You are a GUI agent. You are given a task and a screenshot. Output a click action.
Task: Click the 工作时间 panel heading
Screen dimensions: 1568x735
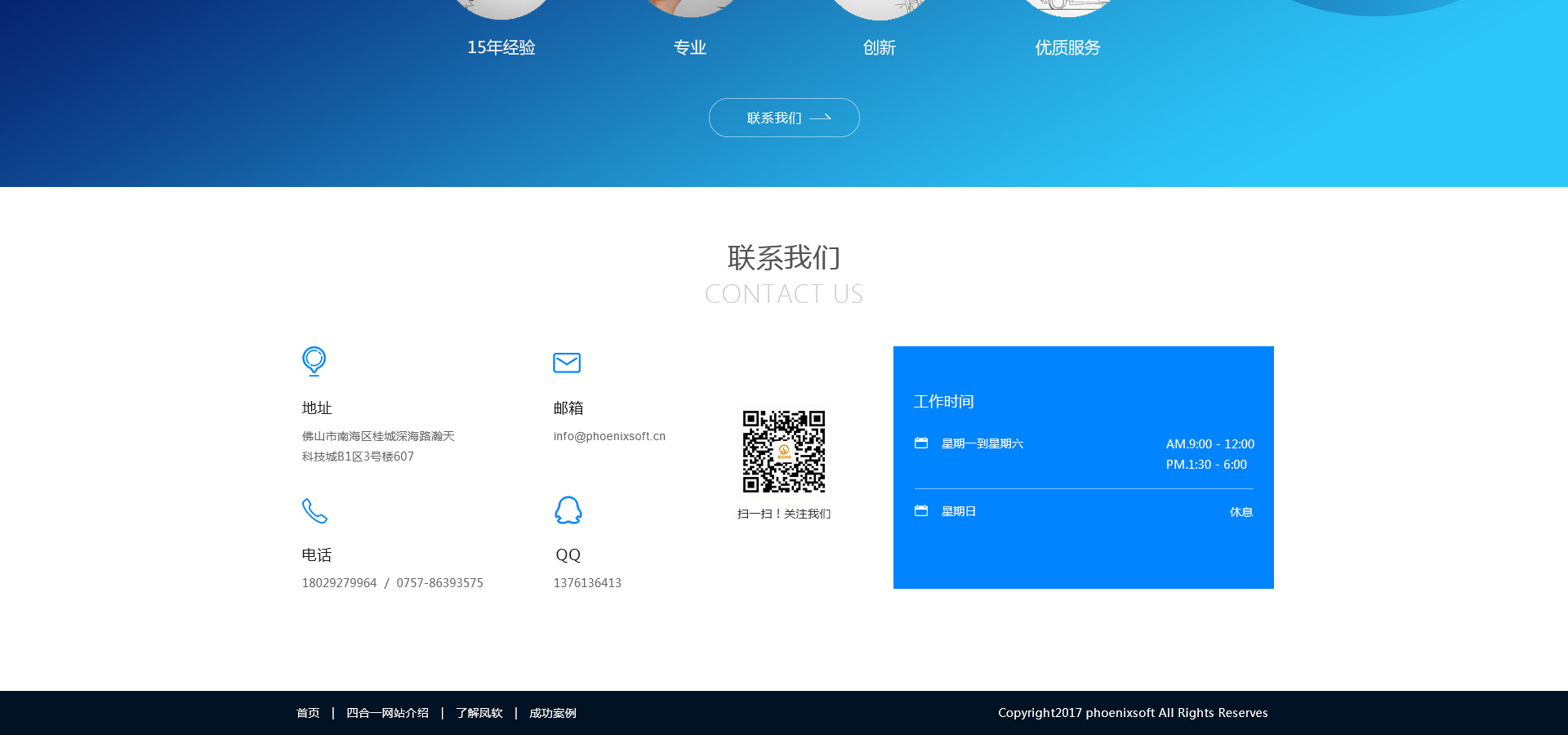point(943,401)
